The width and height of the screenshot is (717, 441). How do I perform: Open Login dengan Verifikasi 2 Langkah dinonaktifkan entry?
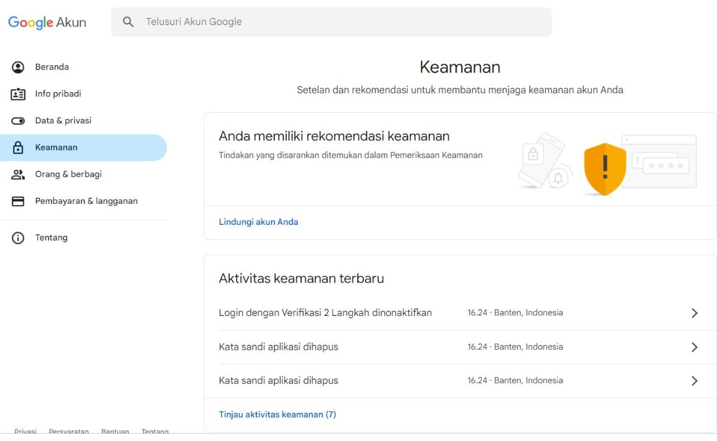pos(460,313)
